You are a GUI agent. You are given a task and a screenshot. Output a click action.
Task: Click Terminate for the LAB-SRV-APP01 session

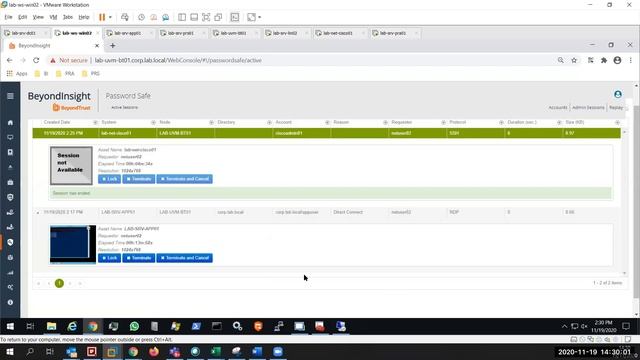pos(139,258)
